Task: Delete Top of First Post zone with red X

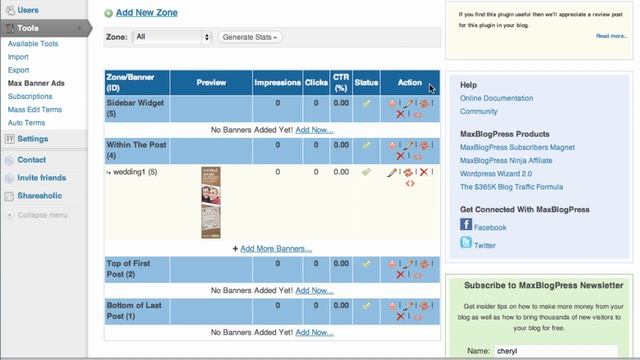Action: click(400, 275)
